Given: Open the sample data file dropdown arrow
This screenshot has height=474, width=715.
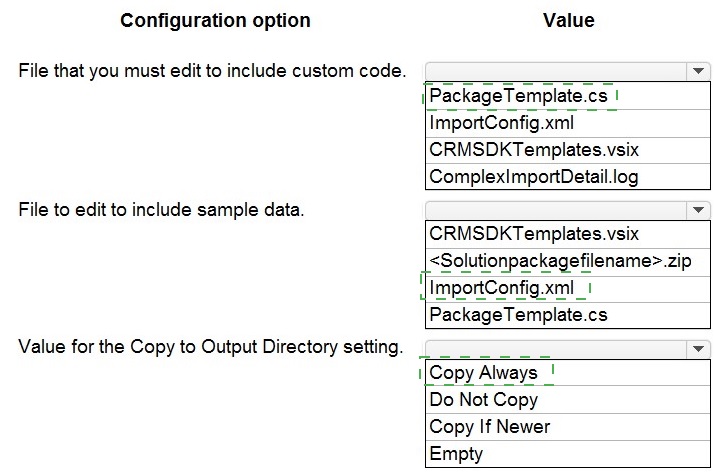Looking at the screenshot, I should [697, 210].
